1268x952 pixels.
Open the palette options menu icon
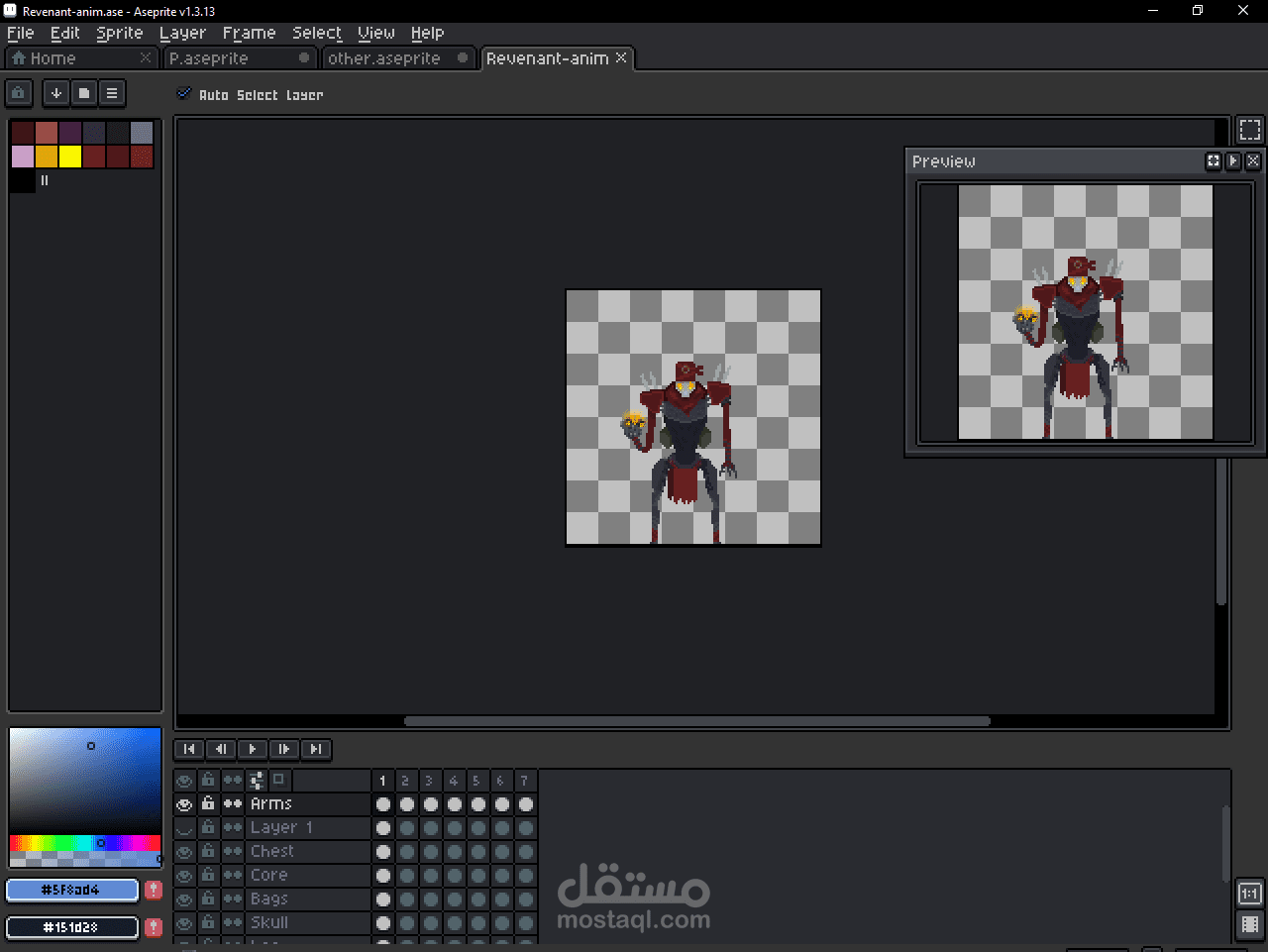[112, 93]
